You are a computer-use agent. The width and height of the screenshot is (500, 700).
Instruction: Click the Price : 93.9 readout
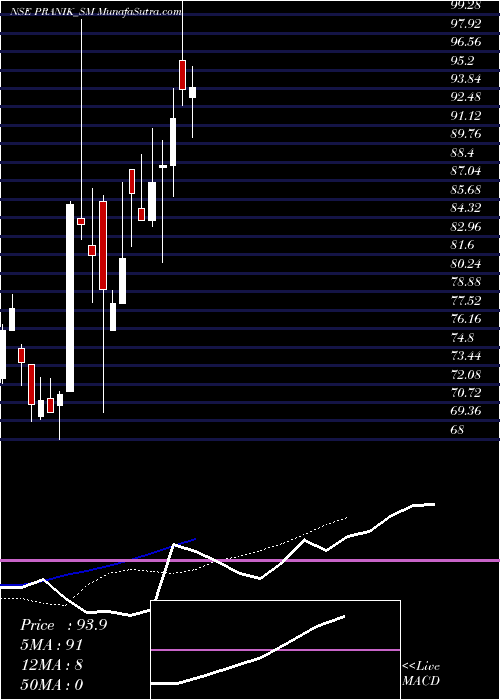point(63,625)
